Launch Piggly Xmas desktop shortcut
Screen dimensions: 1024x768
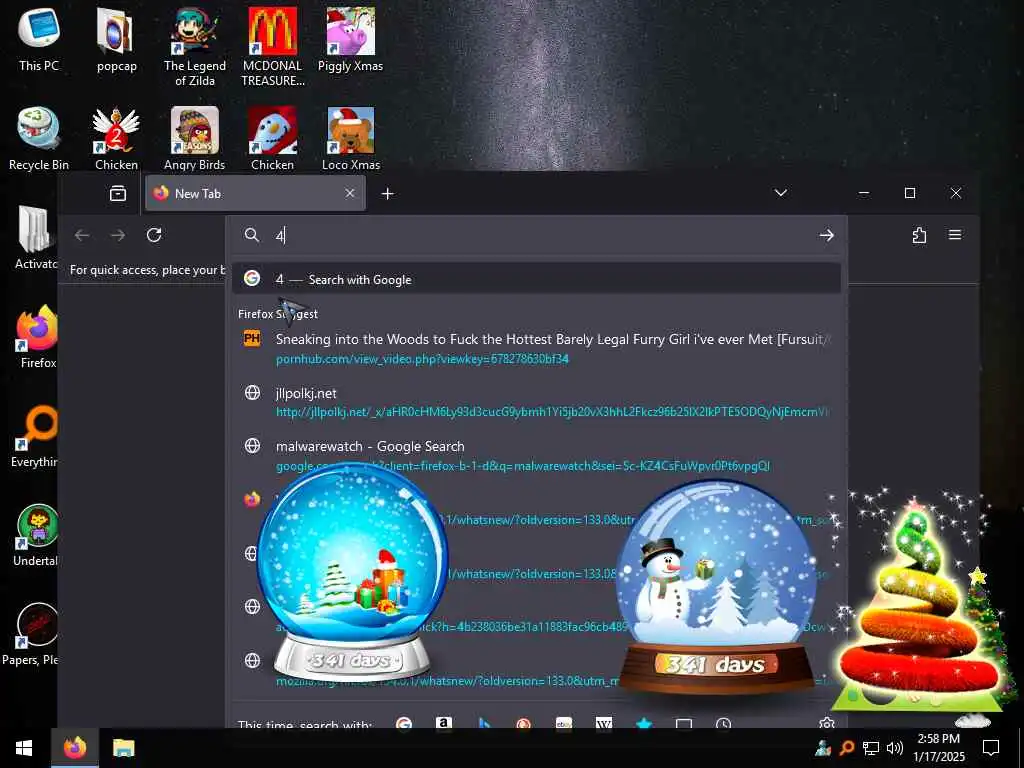point(351,38)
